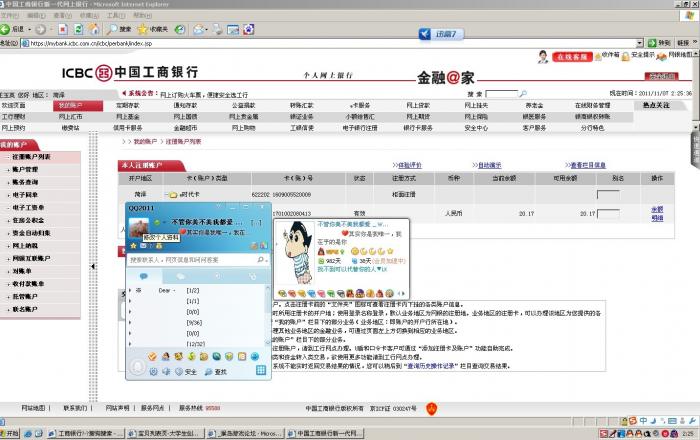Click the 网站地图 footer link
Image resolution: width=700 pixels, height=440 pixels.
[x=33, y=408]
